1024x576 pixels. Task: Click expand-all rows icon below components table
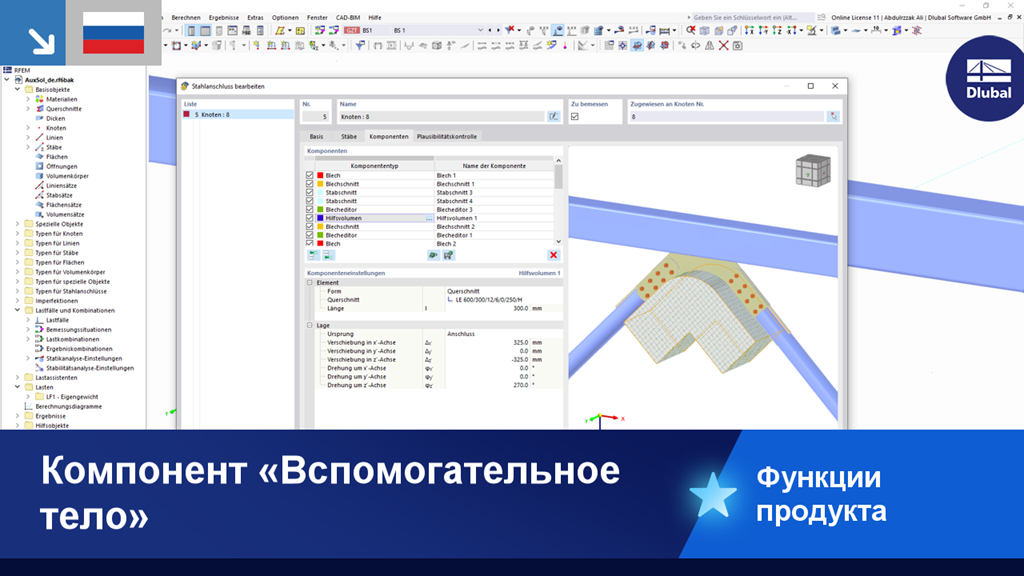click(314, 253)
